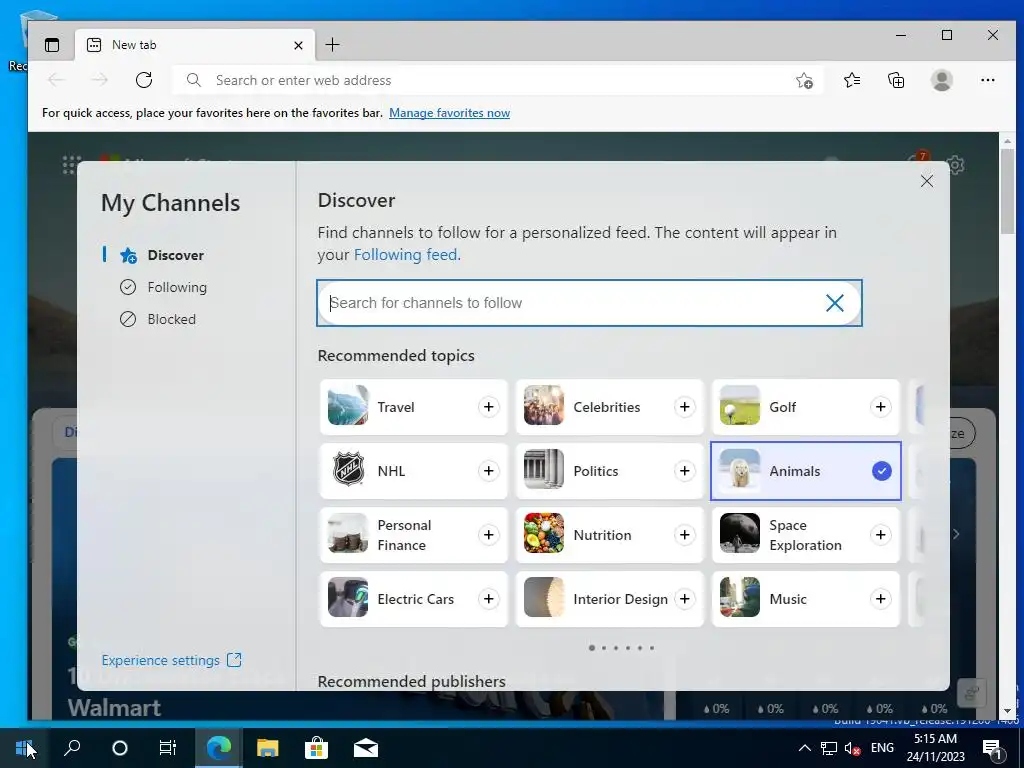
Task: Go to first page dot of recommended topics
Action: [x=592, y=648]
